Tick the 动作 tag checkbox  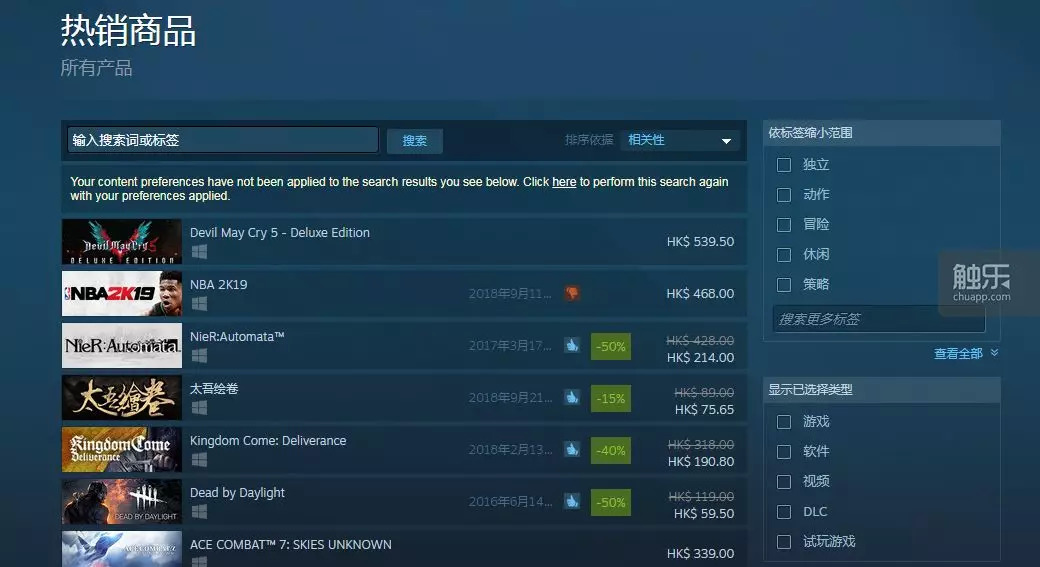784,194
